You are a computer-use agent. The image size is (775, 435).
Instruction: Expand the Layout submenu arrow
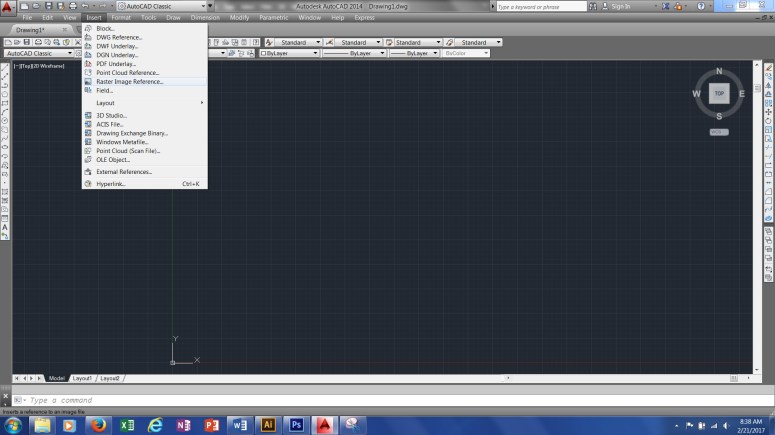tap(202, 103)
